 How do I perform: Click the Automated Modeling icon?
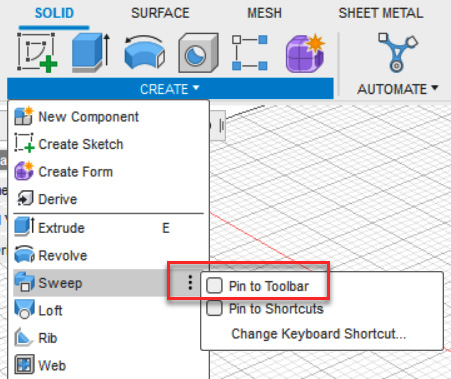(x=397, y=52)
